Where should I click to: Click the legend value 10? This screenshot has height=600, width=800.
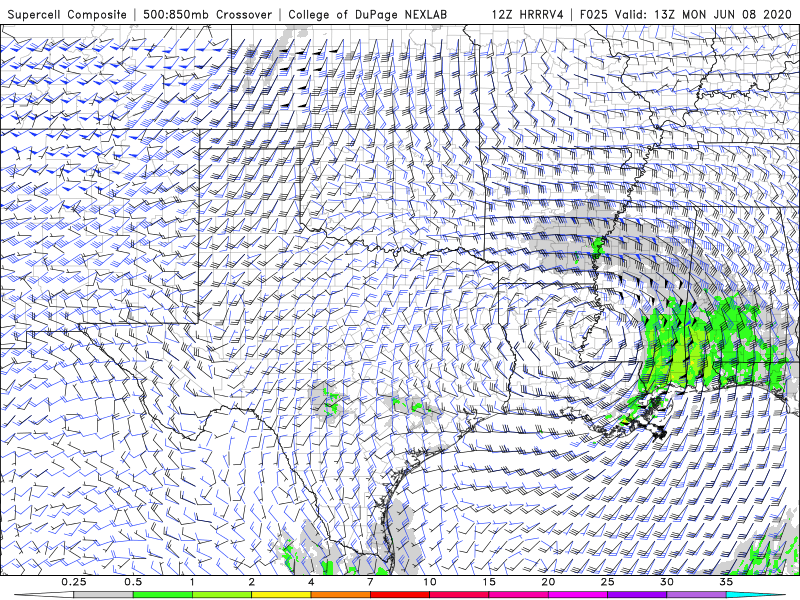click(x=430, y=582)
